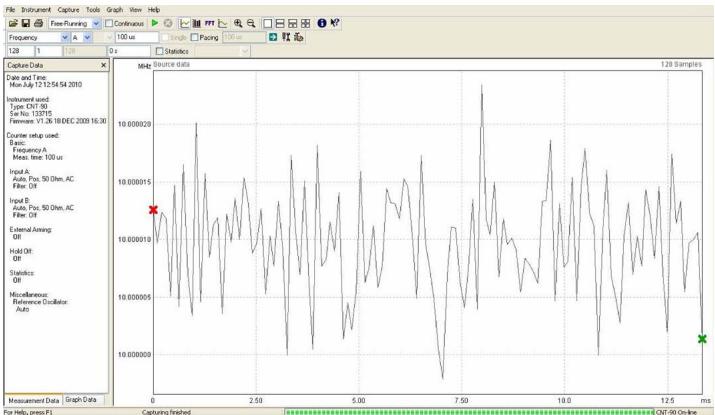Open the Capture menu
715x415 pixels.
[x=68, y=10]
